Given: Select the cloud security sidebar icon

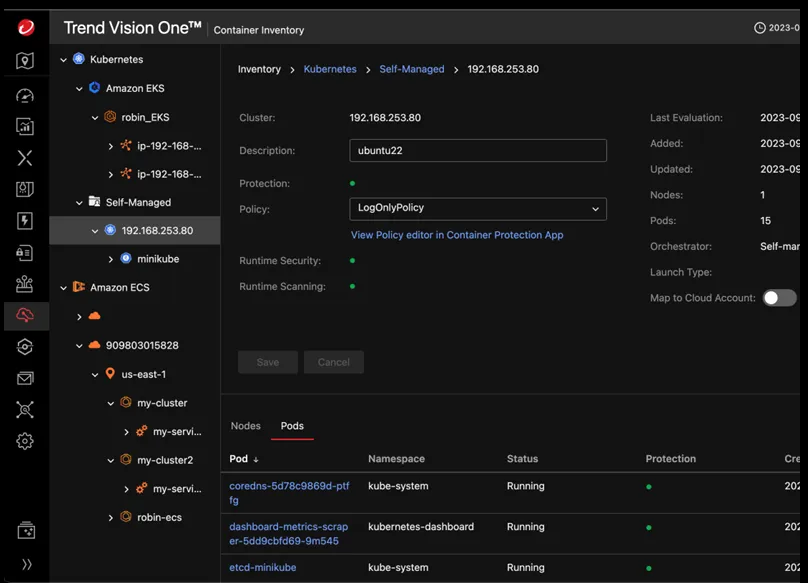Looking at the screenshot, I should 26,315.
